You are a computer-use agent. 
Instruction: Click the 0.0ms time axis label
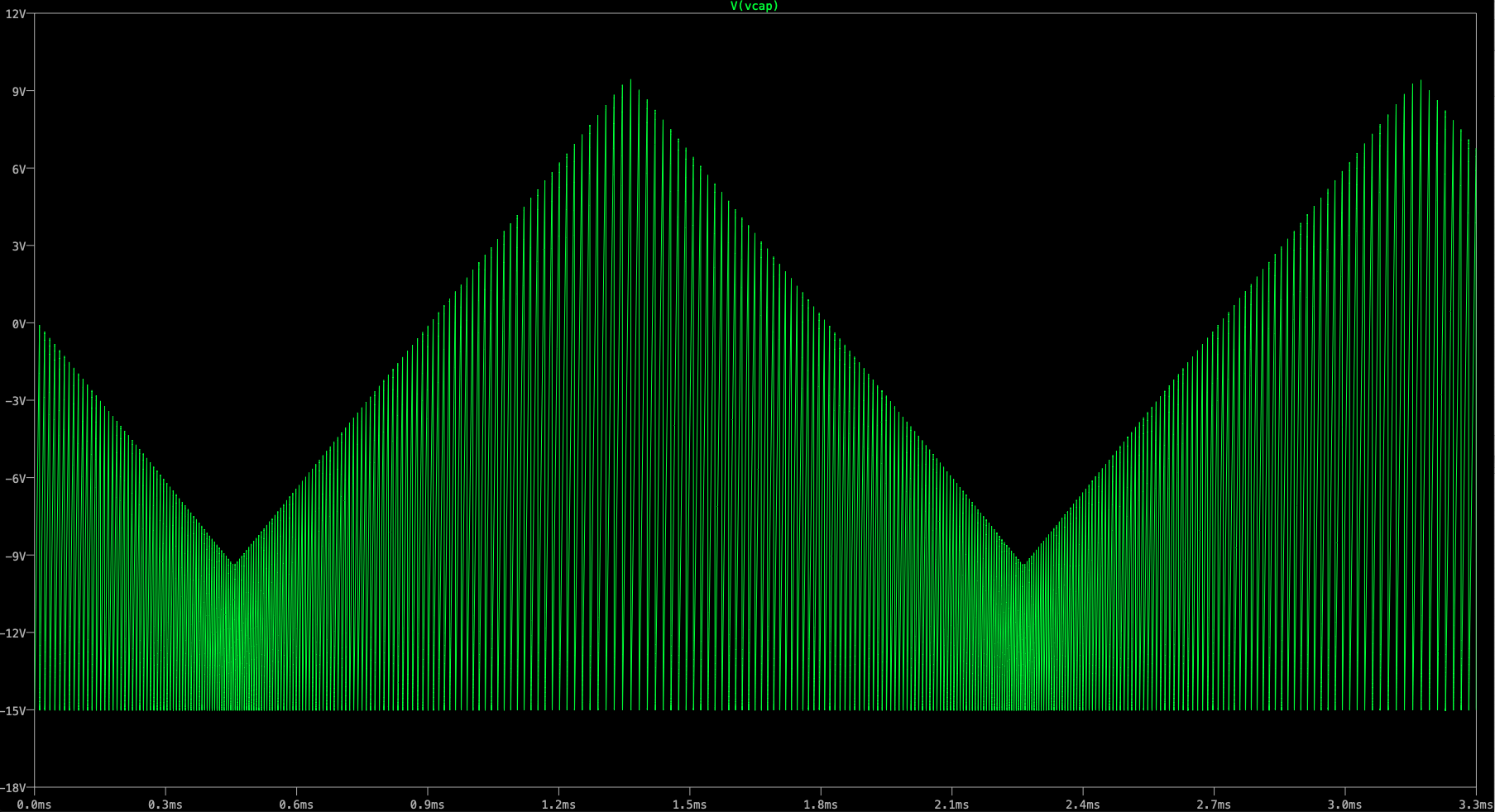tap(34, 805)
